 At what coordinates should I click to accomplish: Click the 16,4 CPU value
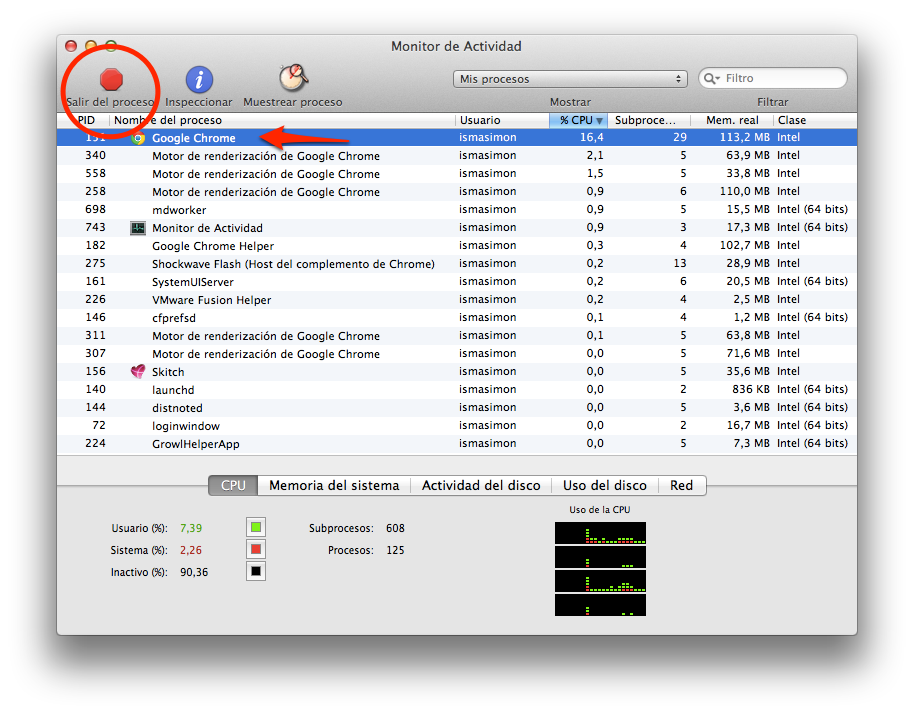[592, 138]
